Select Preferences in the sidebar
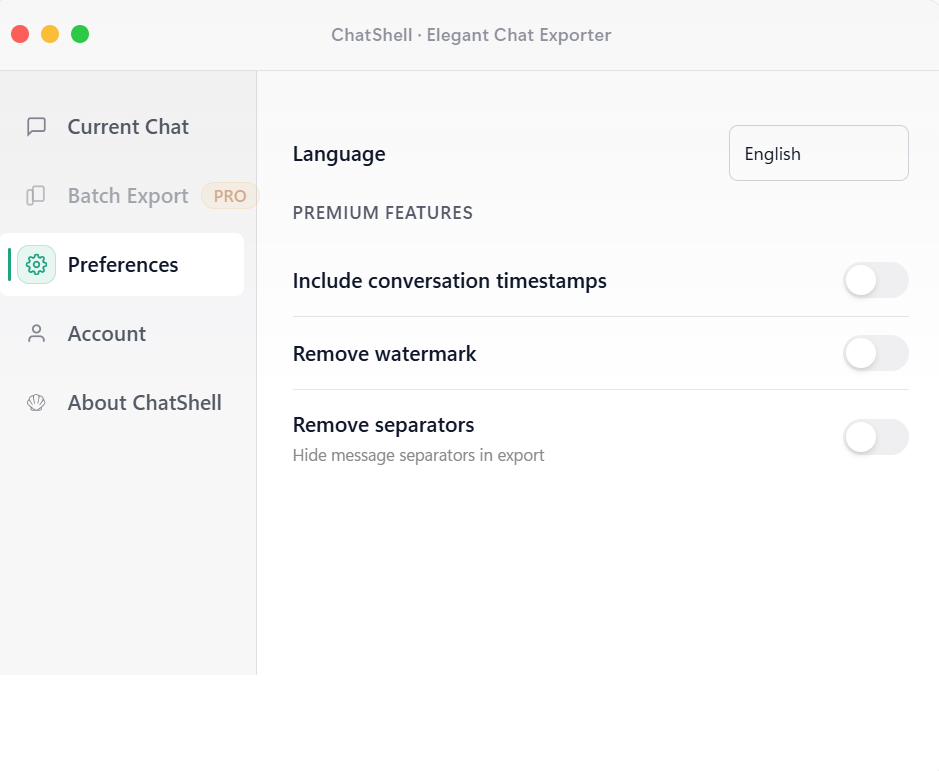The height and width of the screenshot is (771, 939). (x=122, y=264)
